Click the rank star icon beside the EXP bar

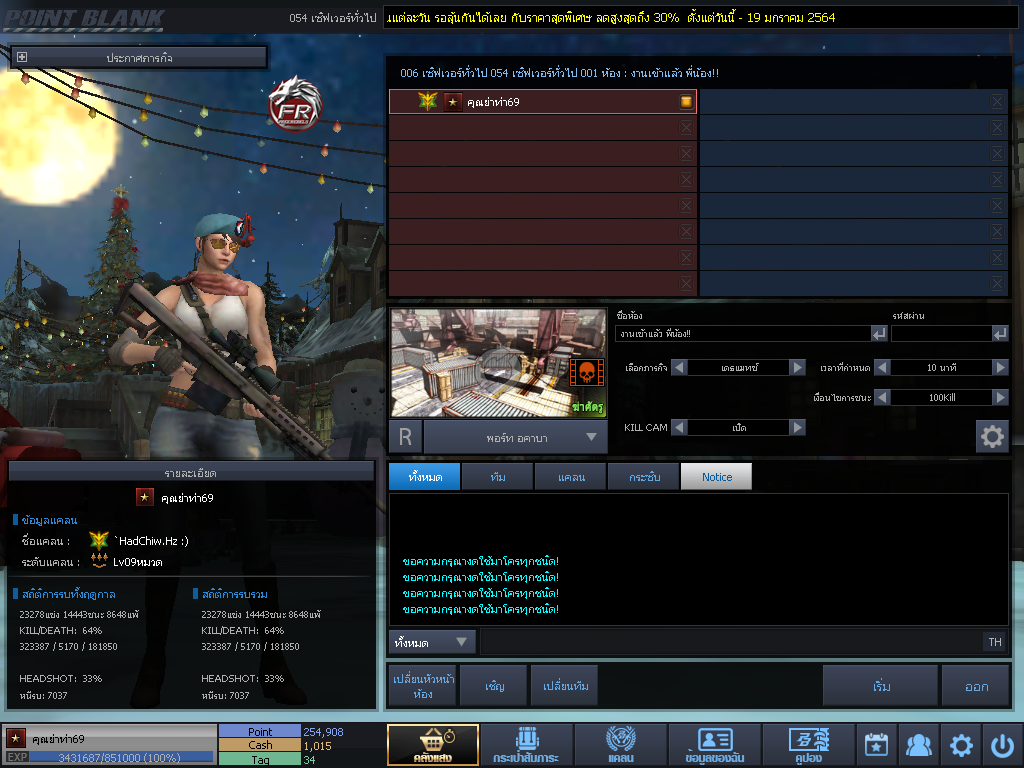pos(16,739)
